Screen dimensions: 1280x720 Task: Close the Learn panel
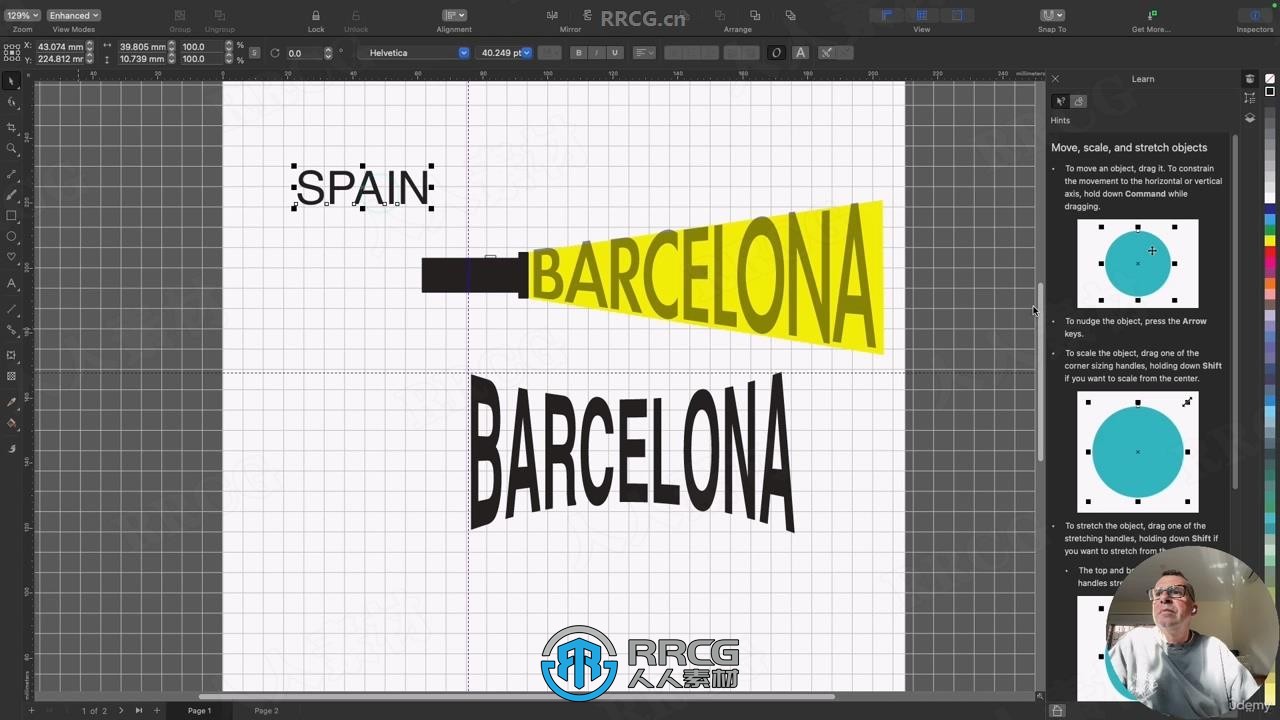click(1055, 79)
